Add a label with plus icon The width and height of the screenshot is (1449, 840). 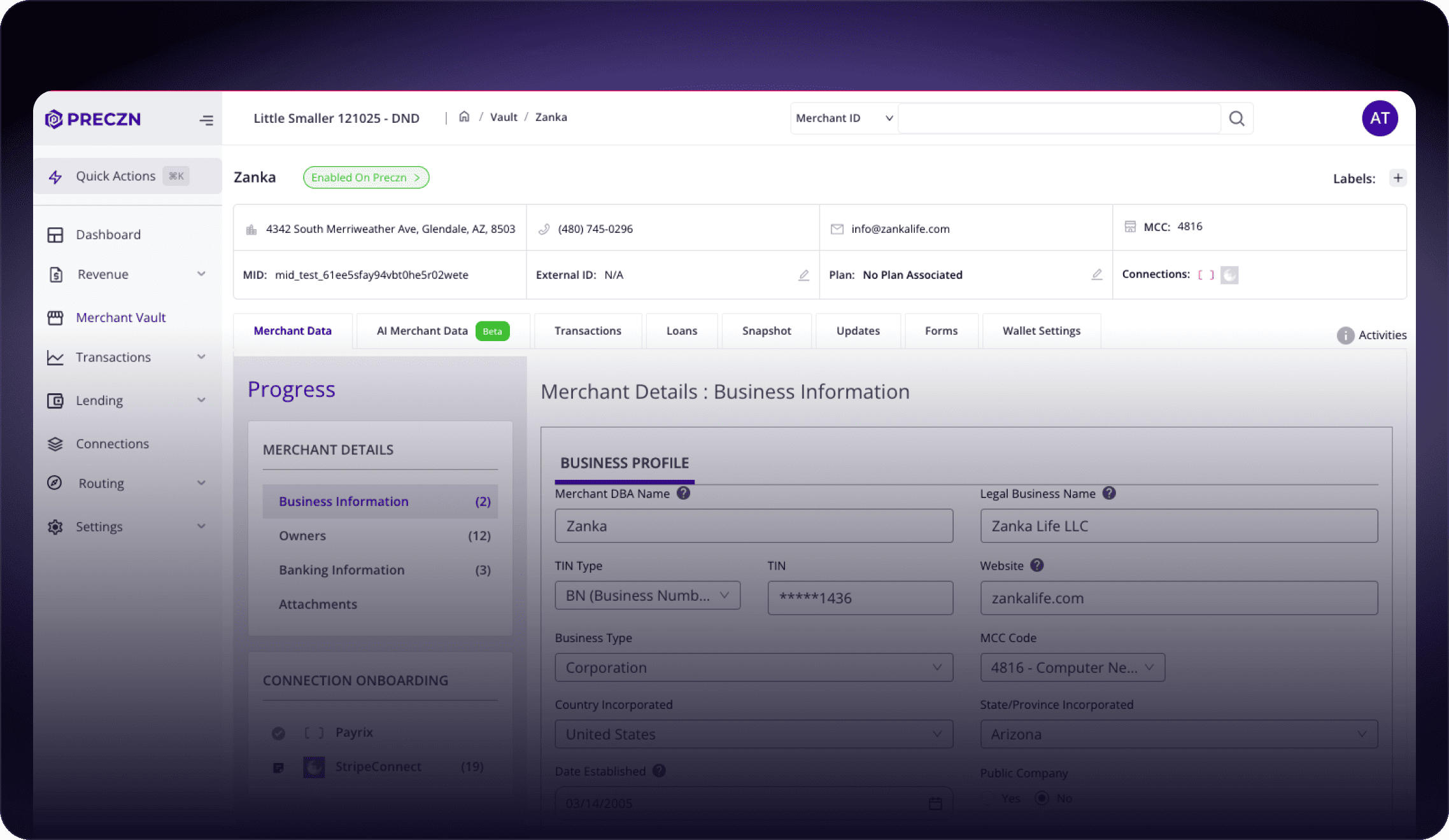1398,178
